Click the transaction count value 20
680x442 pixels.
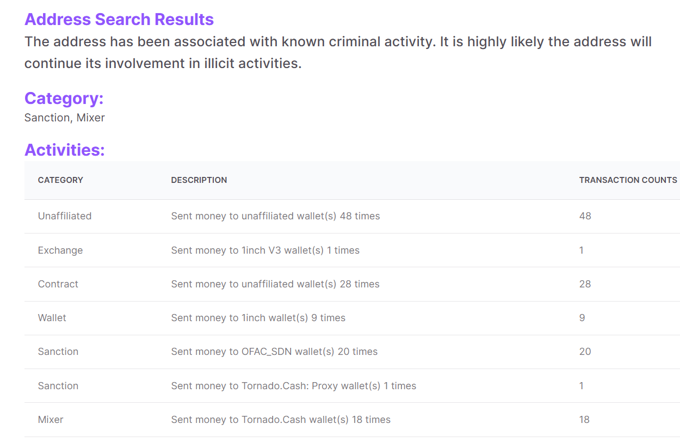585,352
